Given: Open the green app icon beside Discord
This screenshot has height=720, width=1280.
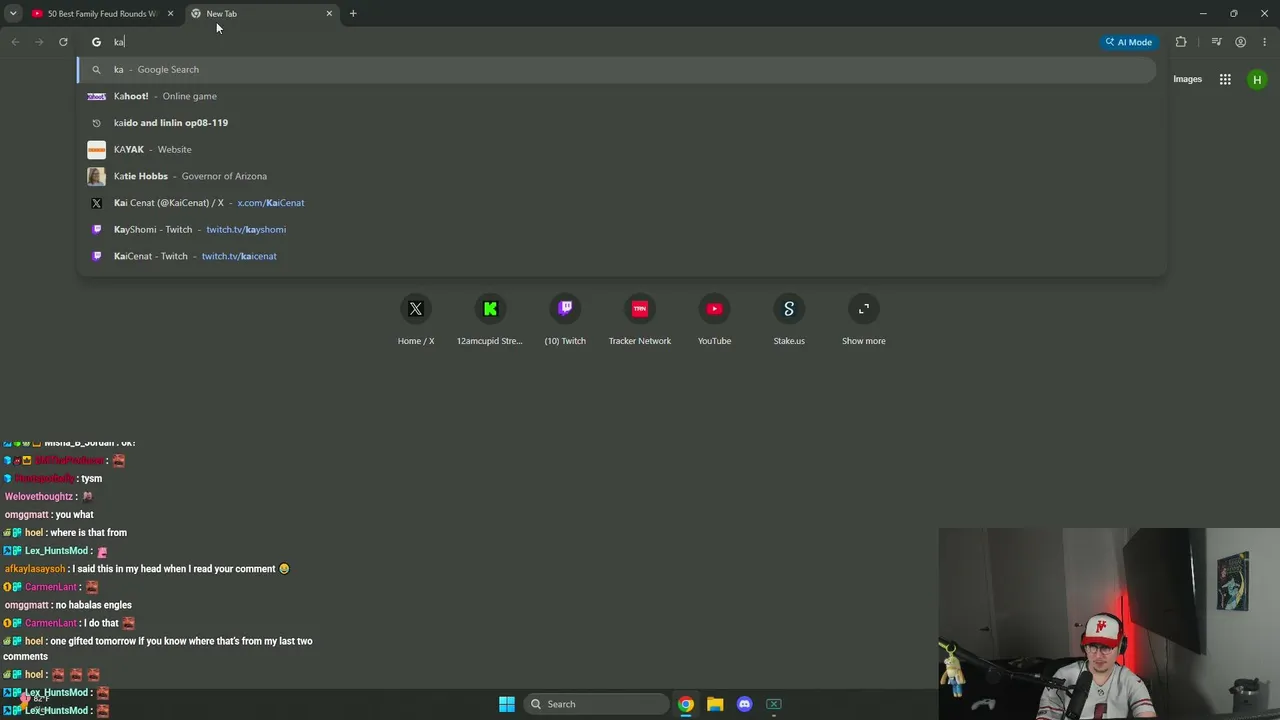Looking at the screenshot, I should 774,704.
